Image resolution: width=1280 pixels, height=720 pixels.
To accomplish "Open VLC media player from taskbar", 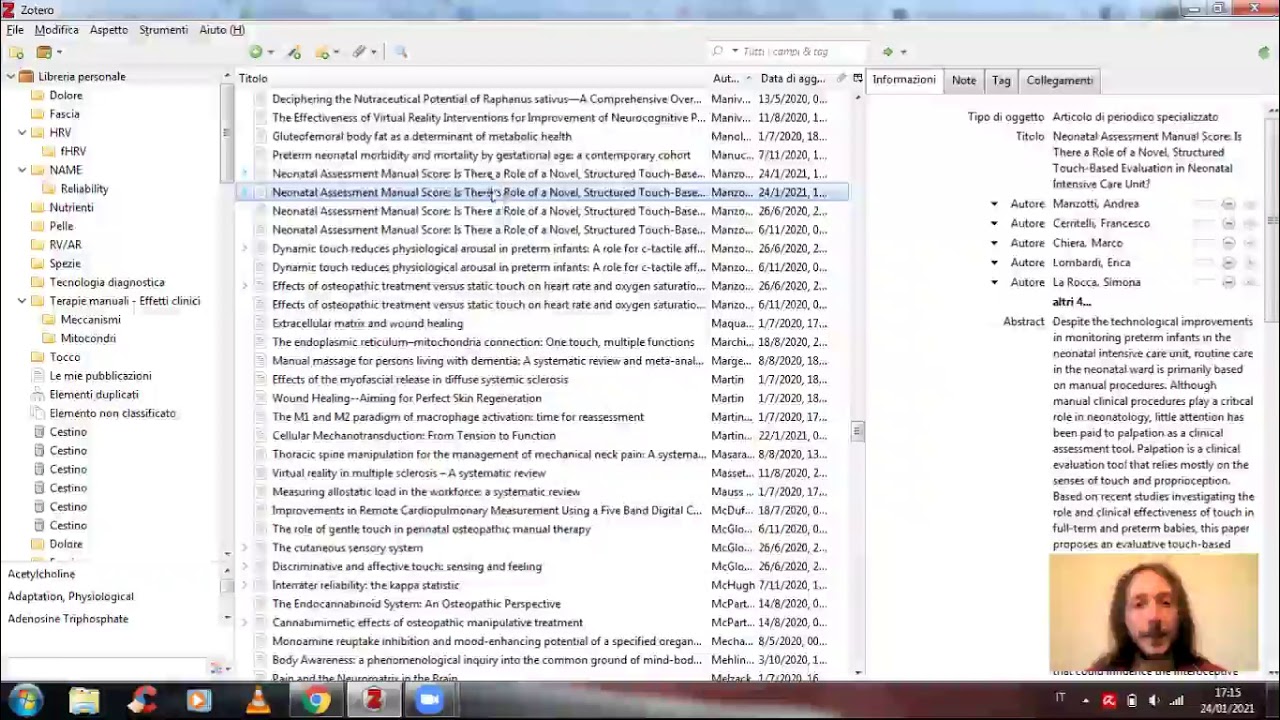I will click(x=258, y=701).
